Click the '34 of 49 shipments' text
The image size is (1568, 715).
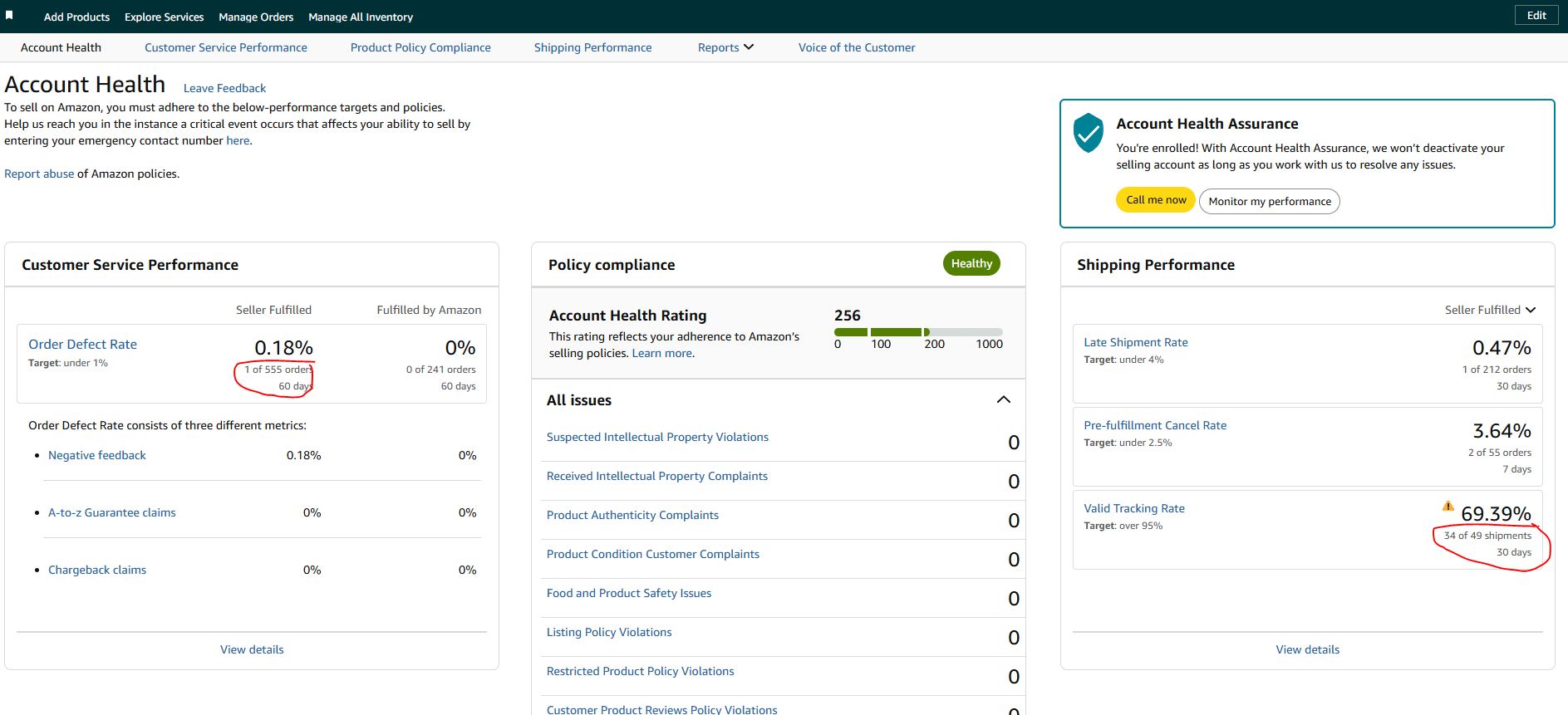(1487, 536)
